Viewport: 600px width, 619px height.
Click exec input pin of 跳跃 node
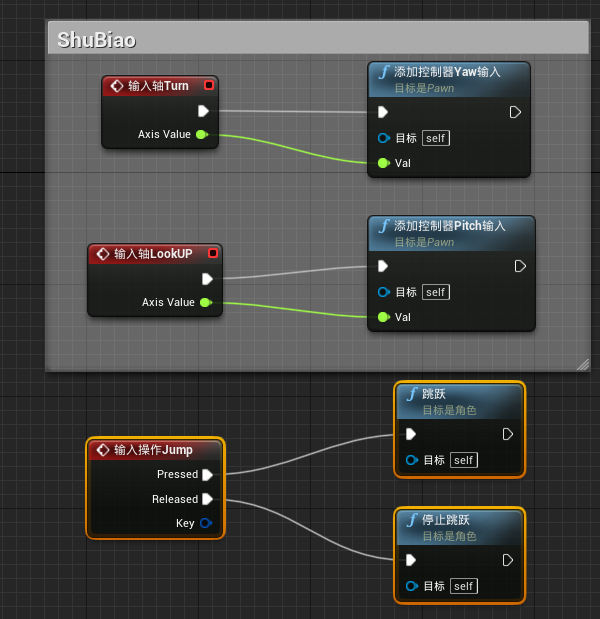[411, 434]
